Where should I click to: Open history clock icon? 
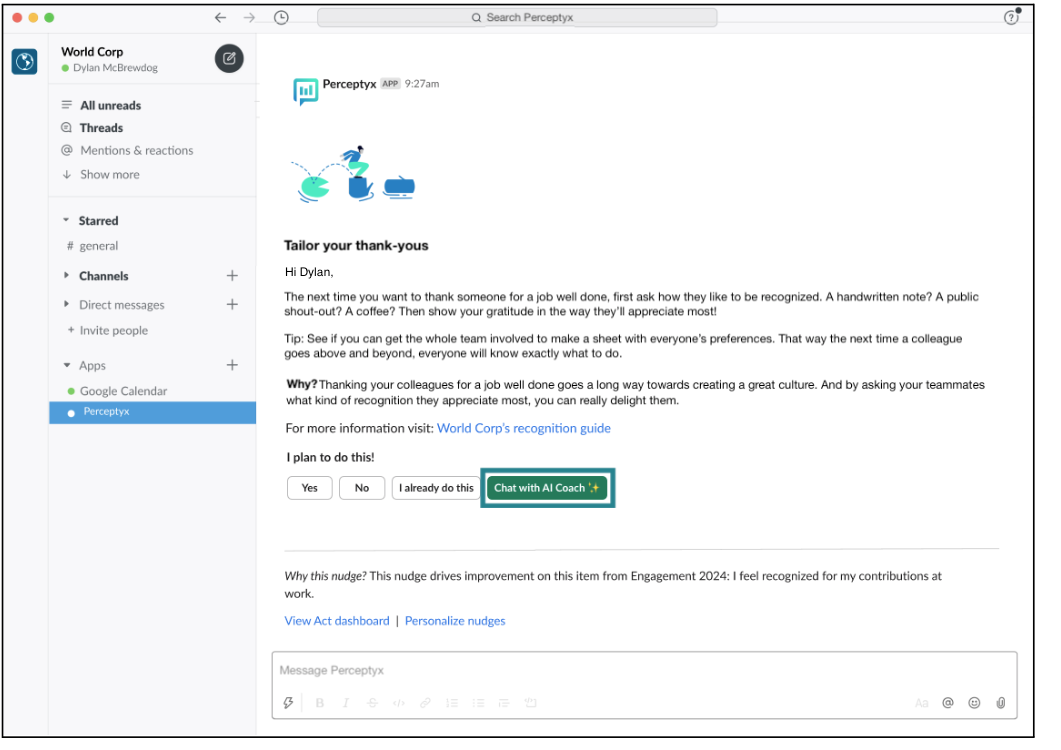pyautogui.click(x=281, y=18)
